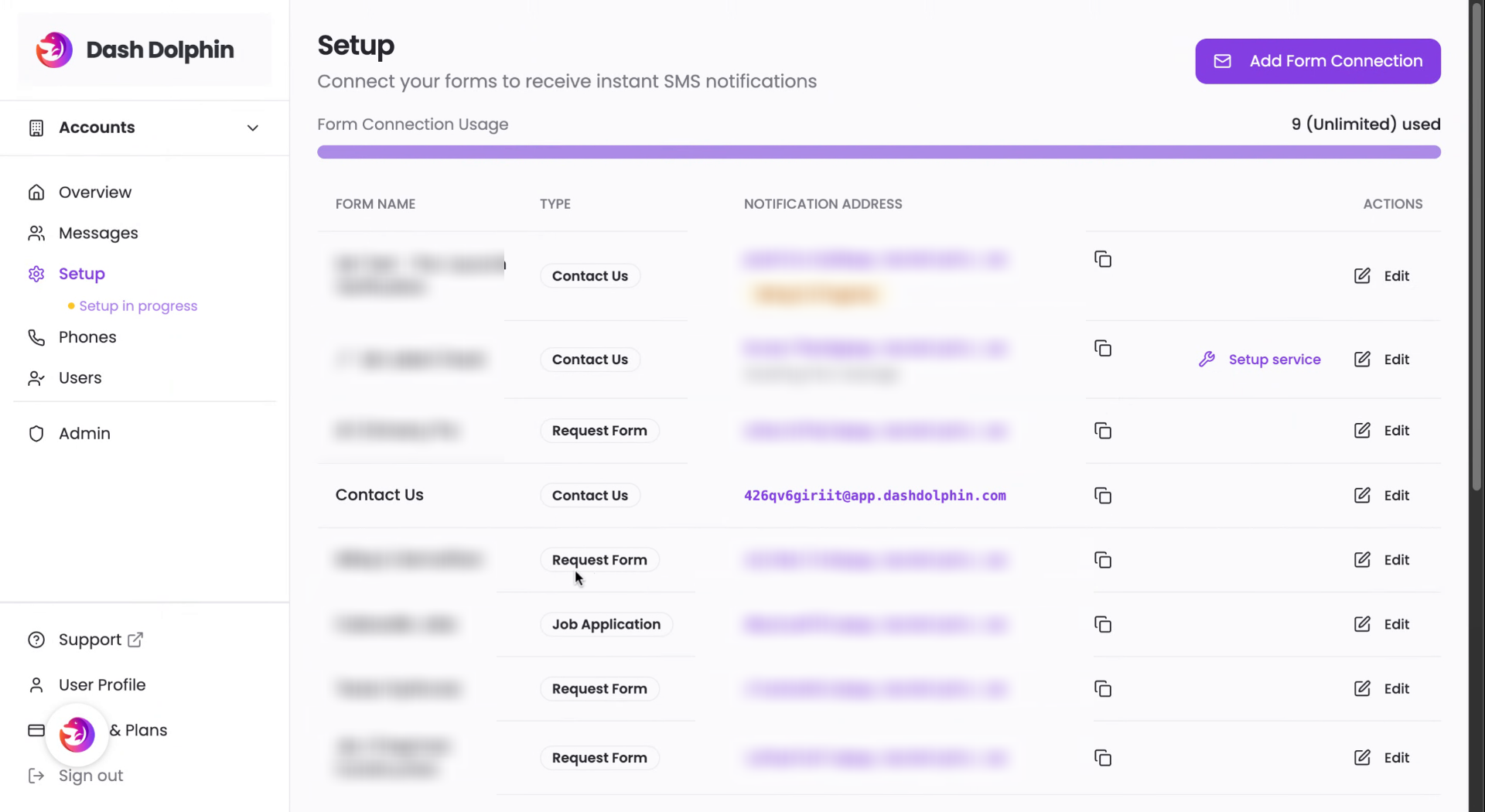Screen dimensions: 1485x812
Task: Copy the 426qv6giriit notification address
Action: (x=1102, y=495)
